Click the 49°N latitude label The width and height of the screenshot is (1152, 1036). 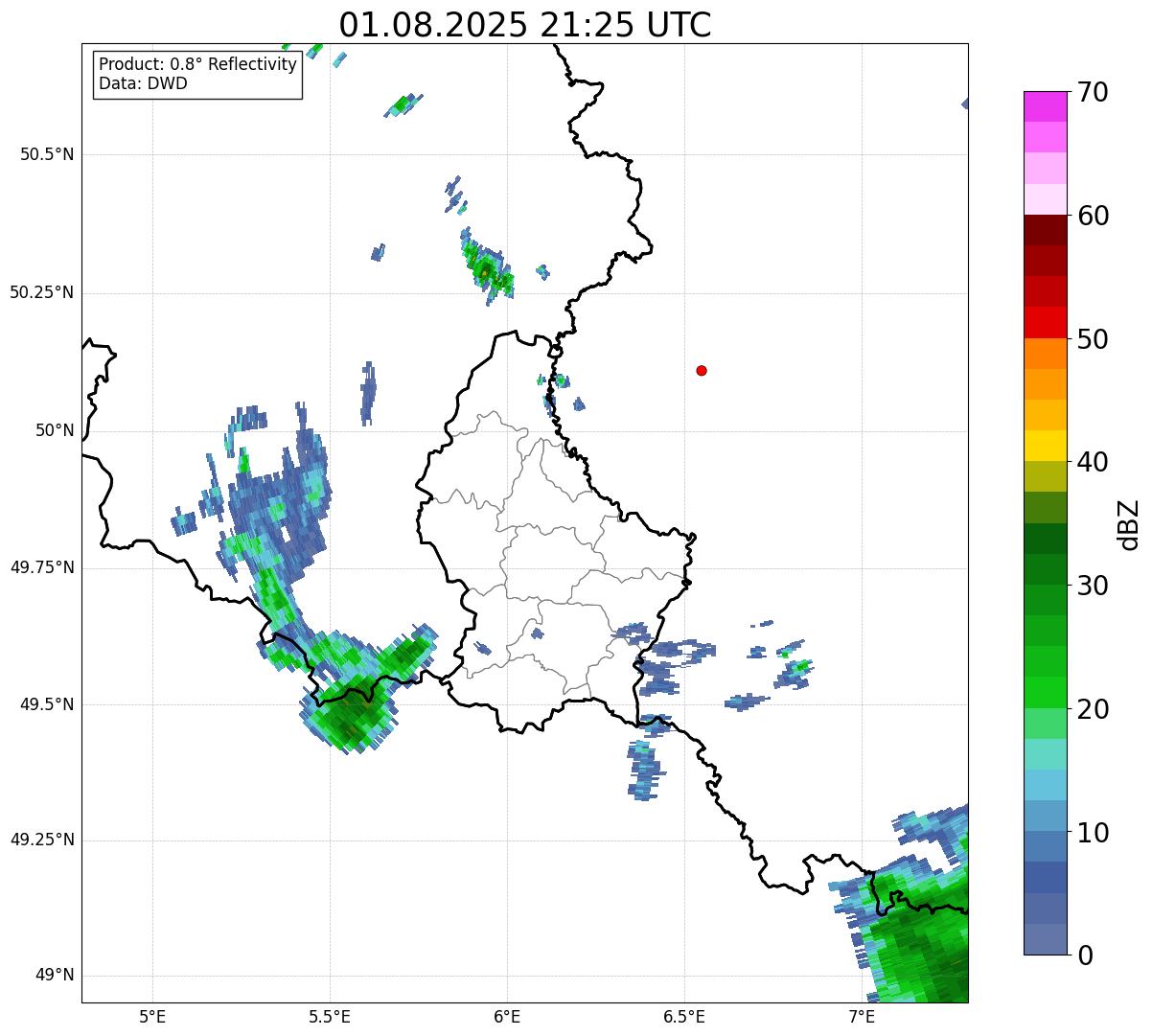[x=55, y=976]
